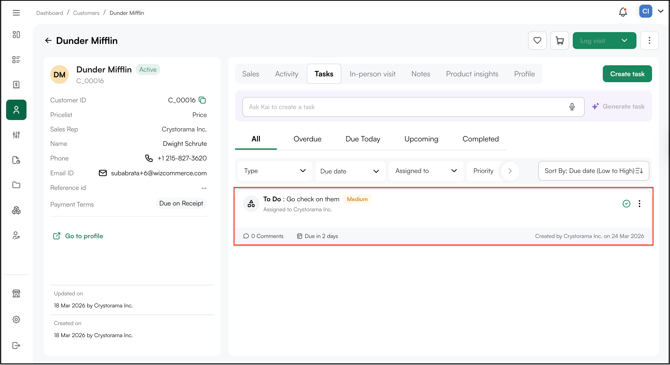Open the hamburger menu icon
This screenshot has height=365, width=670.
click(16, 13)
